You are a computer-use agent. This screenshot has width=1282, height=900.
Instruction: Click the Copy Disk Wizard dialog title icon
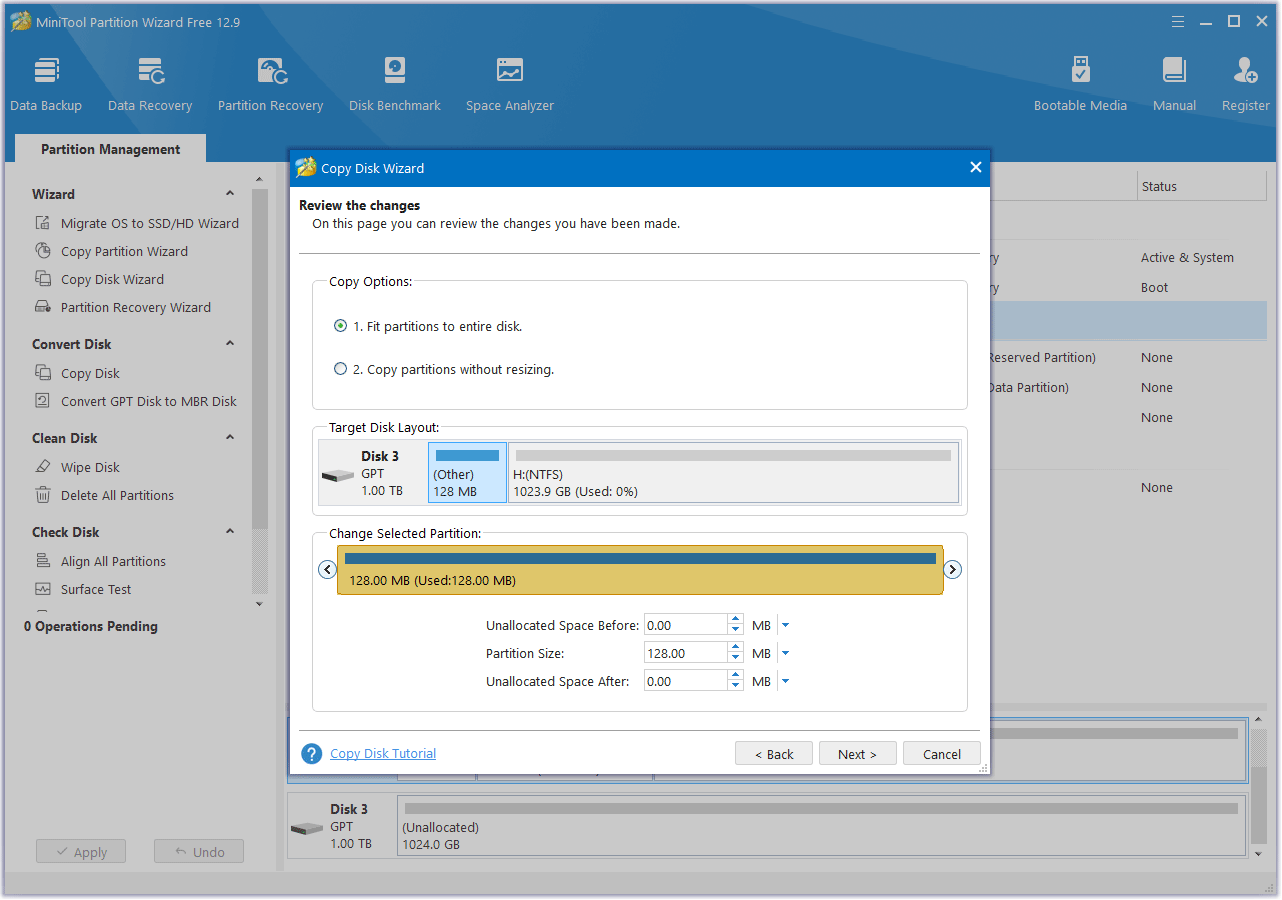coord(306,168)
